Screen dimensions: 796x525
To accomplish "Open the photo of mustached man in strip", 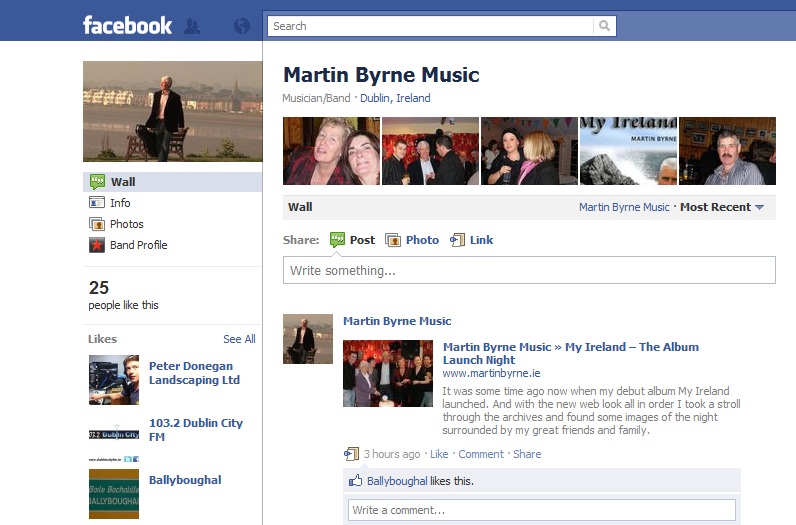I will [727, 151].
